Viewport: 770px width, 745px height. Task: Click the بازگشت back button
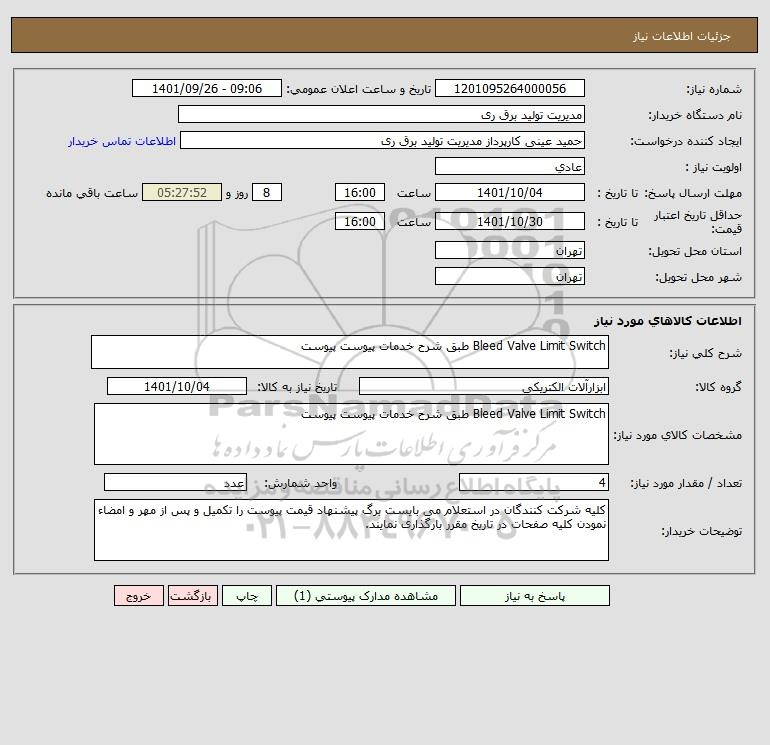pos(192,596)
